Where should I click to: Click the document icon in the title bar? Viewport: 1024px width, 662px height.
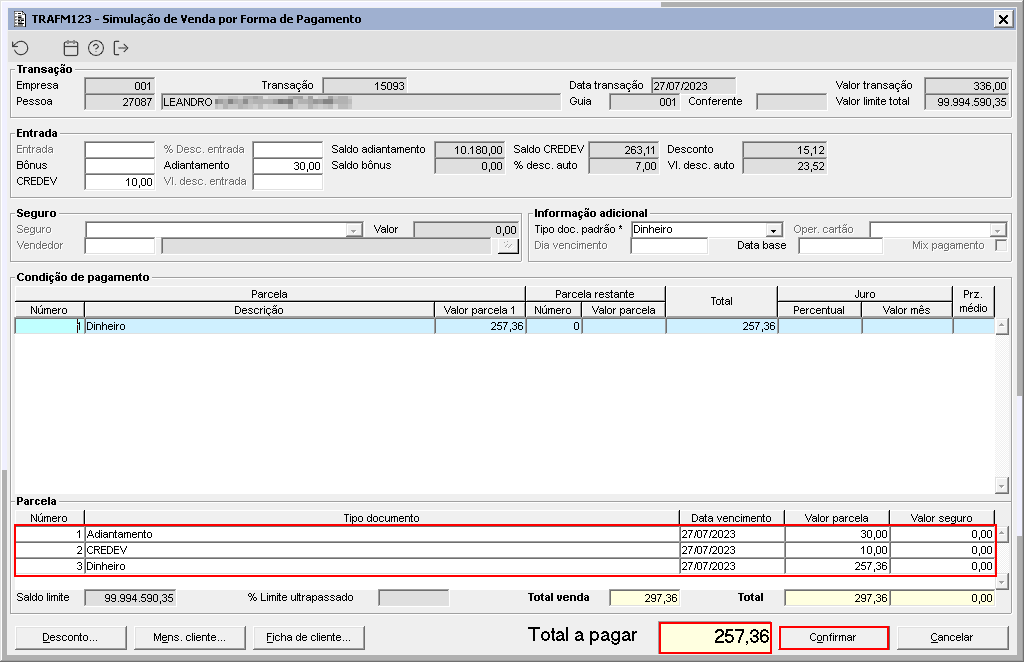(x=20, y=19)
